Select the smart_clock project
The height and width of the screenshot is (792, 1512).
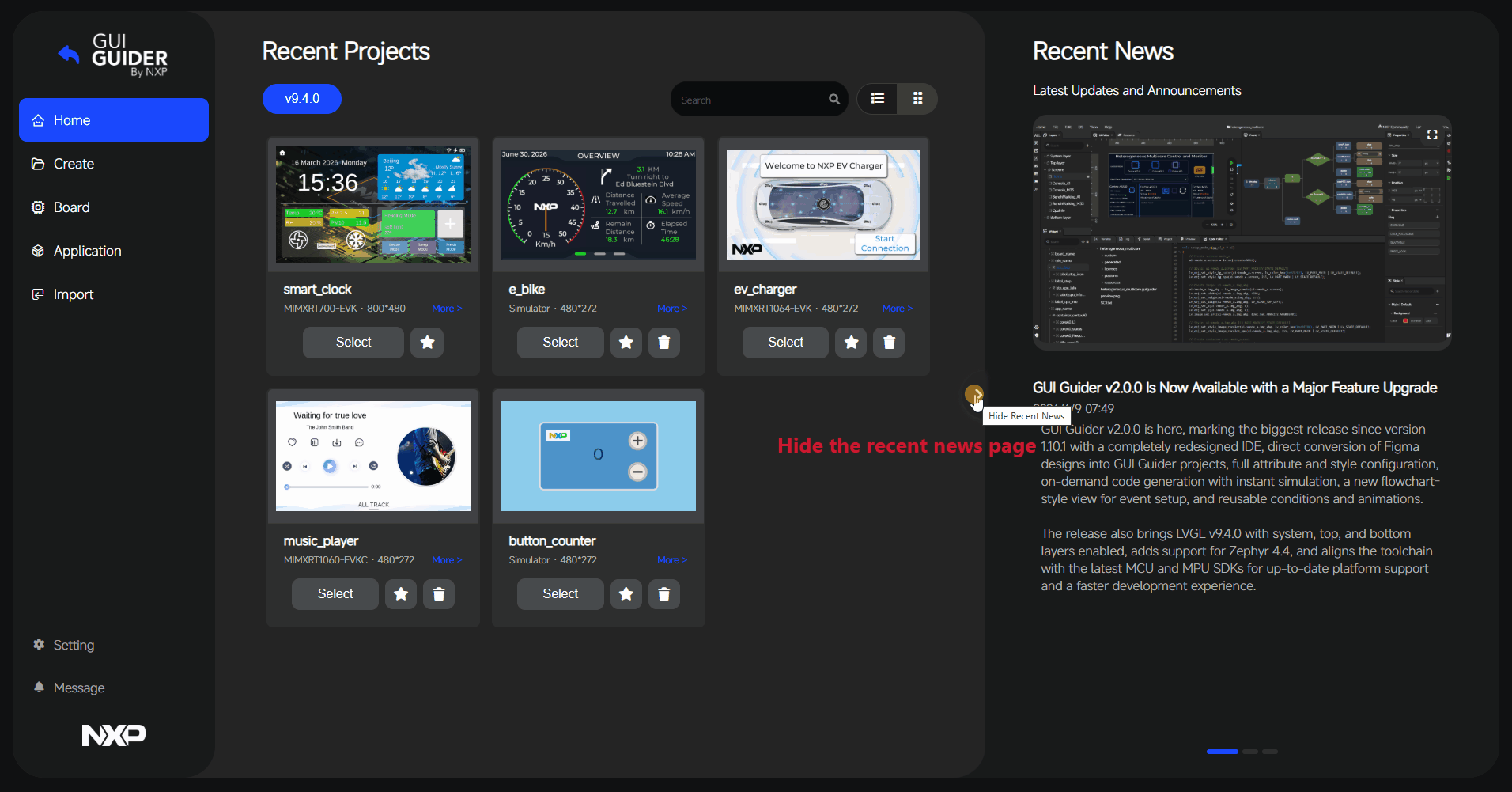point(353,343)
